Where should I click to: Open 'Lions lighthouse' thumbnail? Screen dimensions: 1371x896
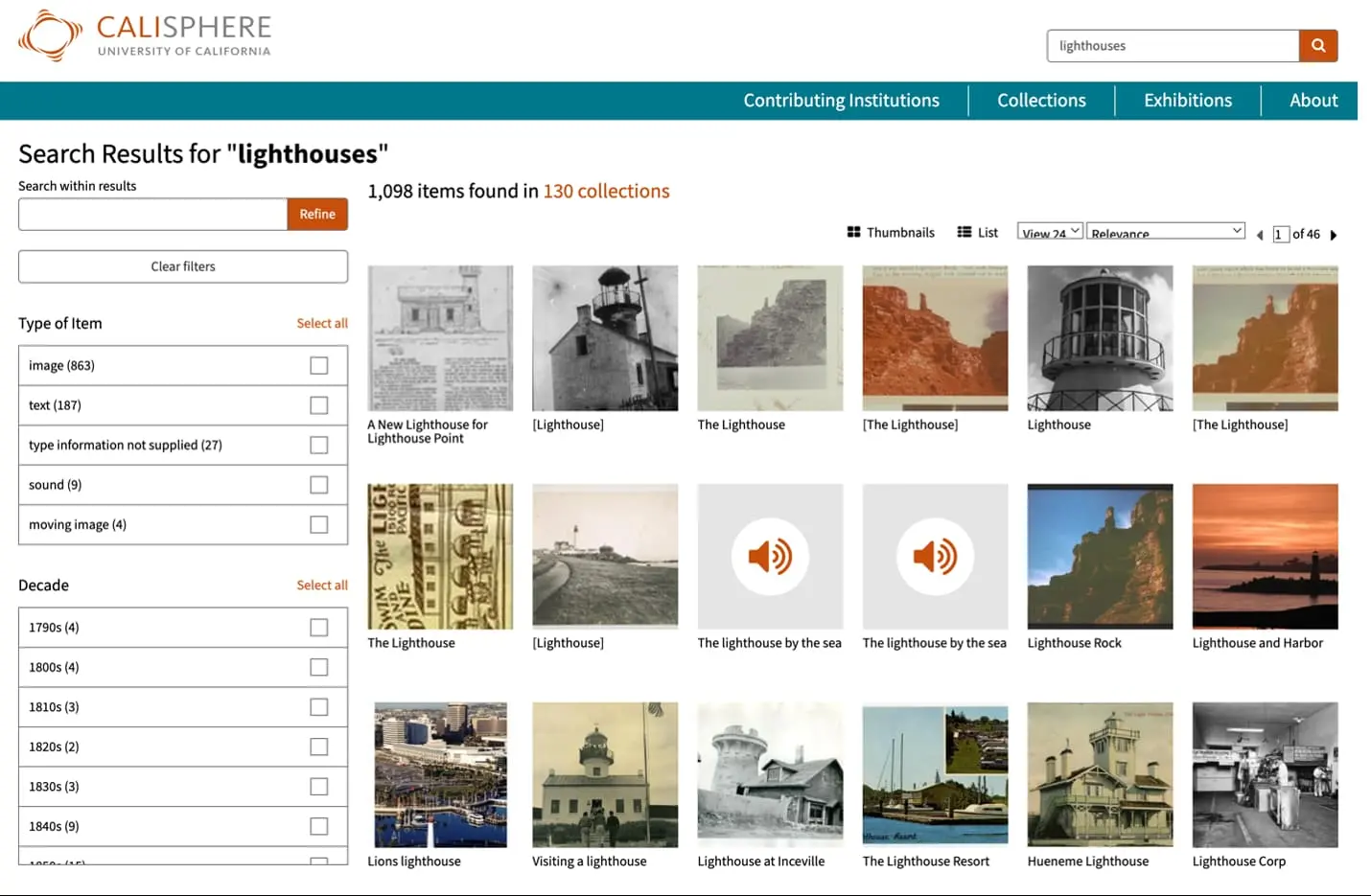440,774
